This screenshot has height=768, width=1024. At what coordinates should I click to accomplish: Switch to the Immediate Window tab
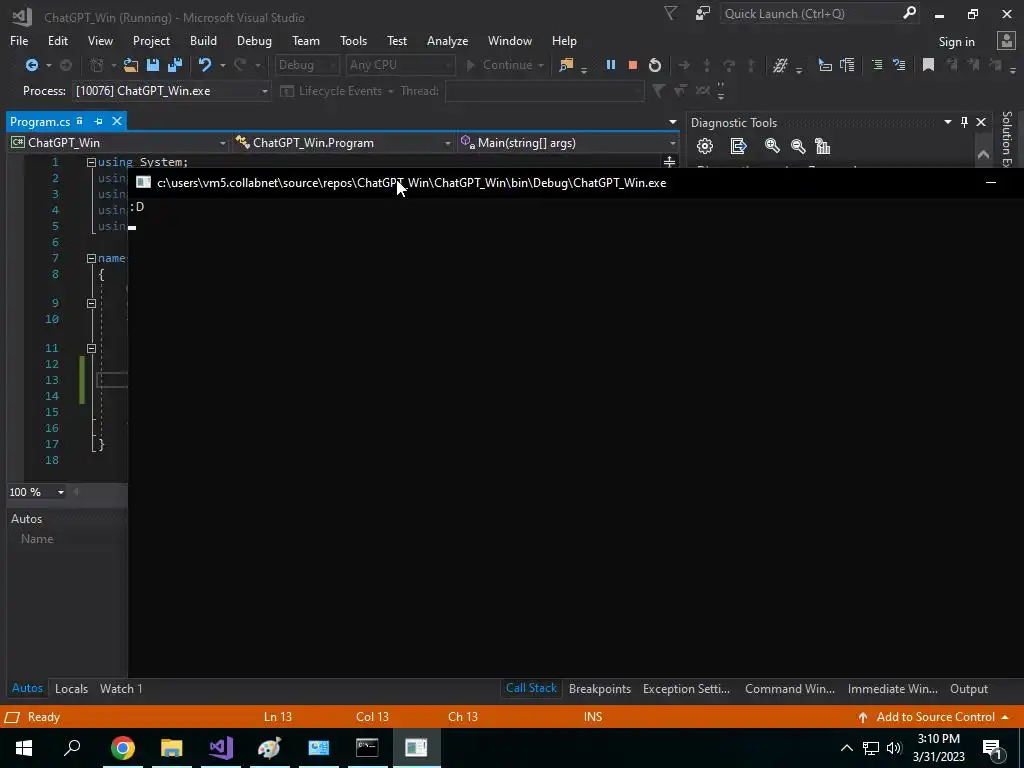(892, 688)
